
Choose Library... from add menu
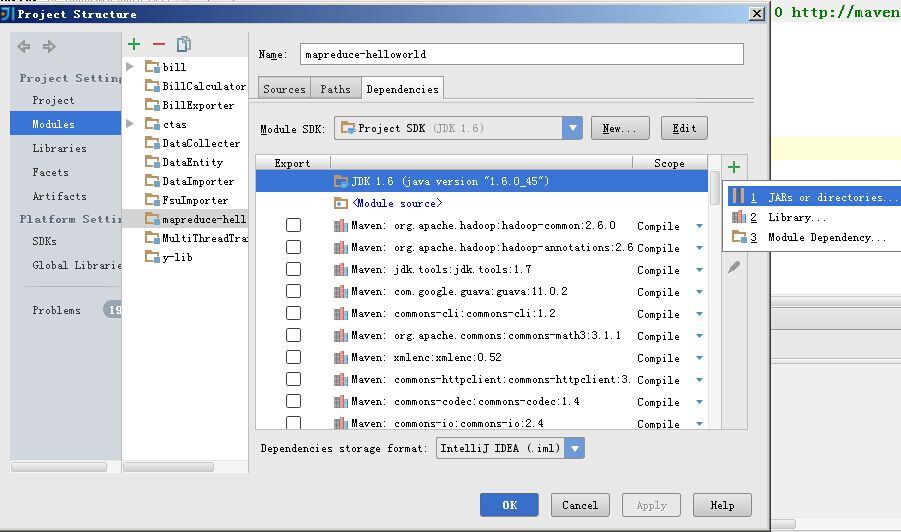pos(815,217)
